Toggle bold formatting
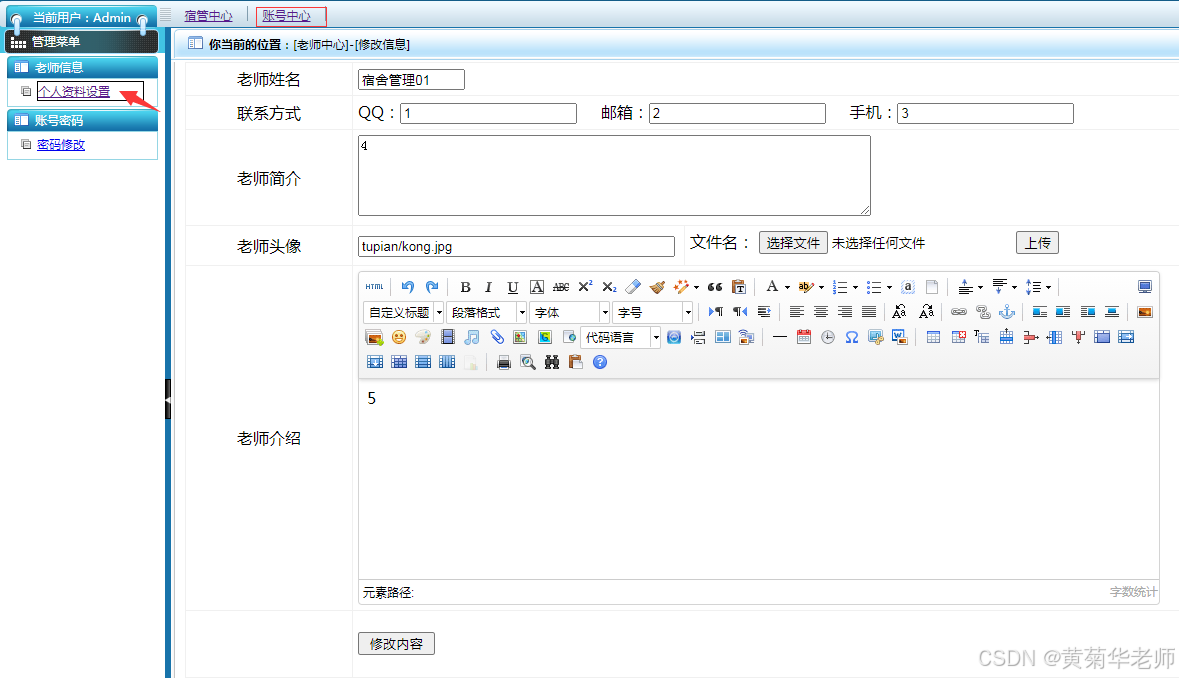Screen dimensions: 1179x678 coord(466,287)
